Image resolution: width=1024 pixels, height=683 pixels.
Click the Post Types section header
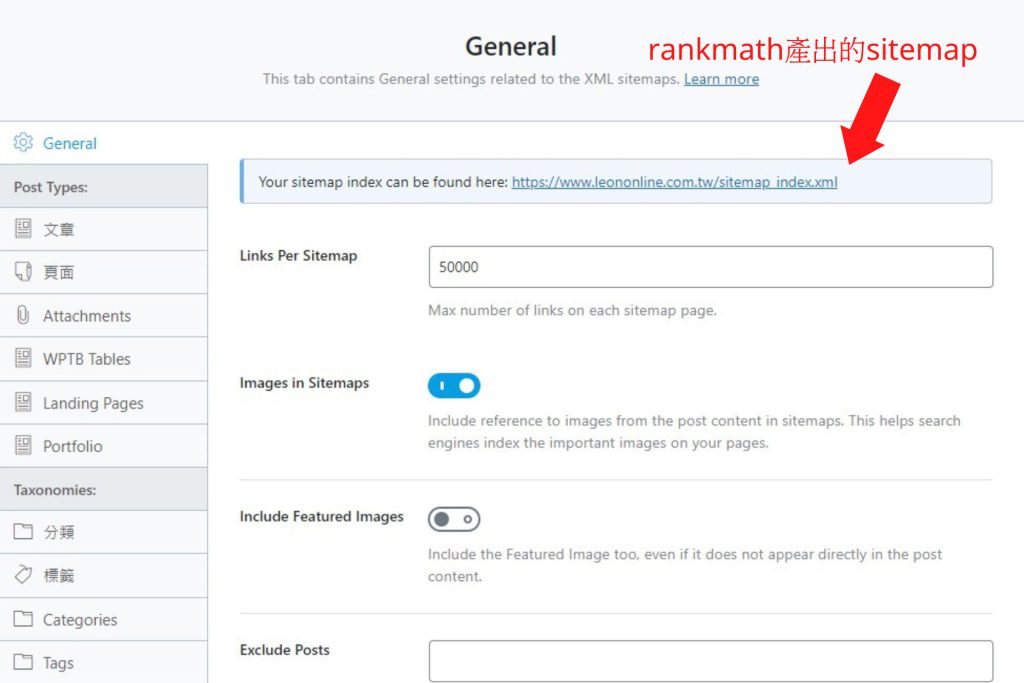point(50,186)
